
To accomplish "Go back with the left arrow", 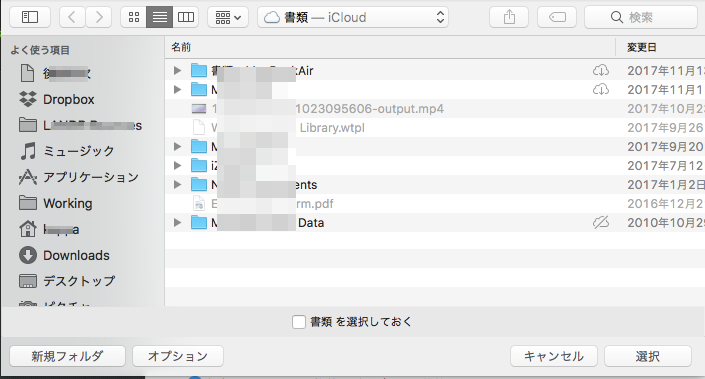I will tap(72, 17).
